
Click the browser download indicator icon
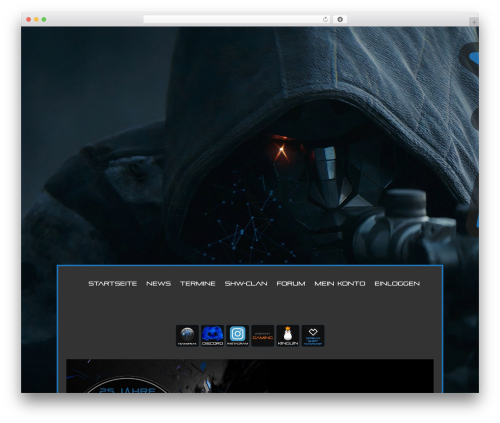pos(340,20)
